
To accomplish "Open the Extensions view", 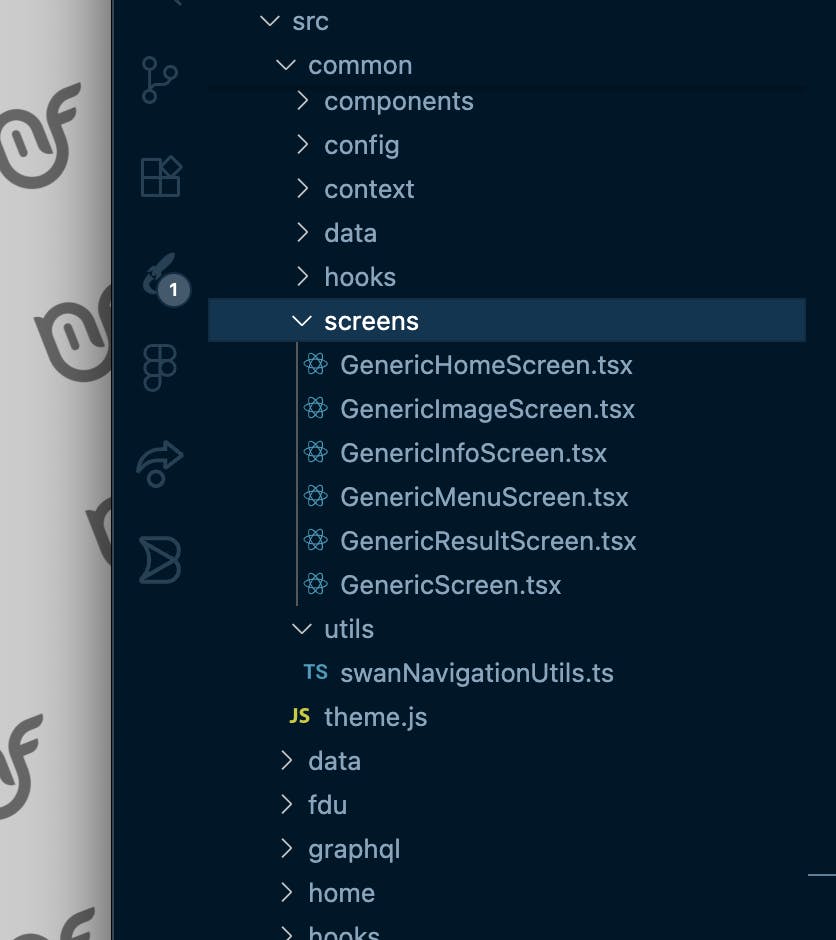I will [160, 177].
